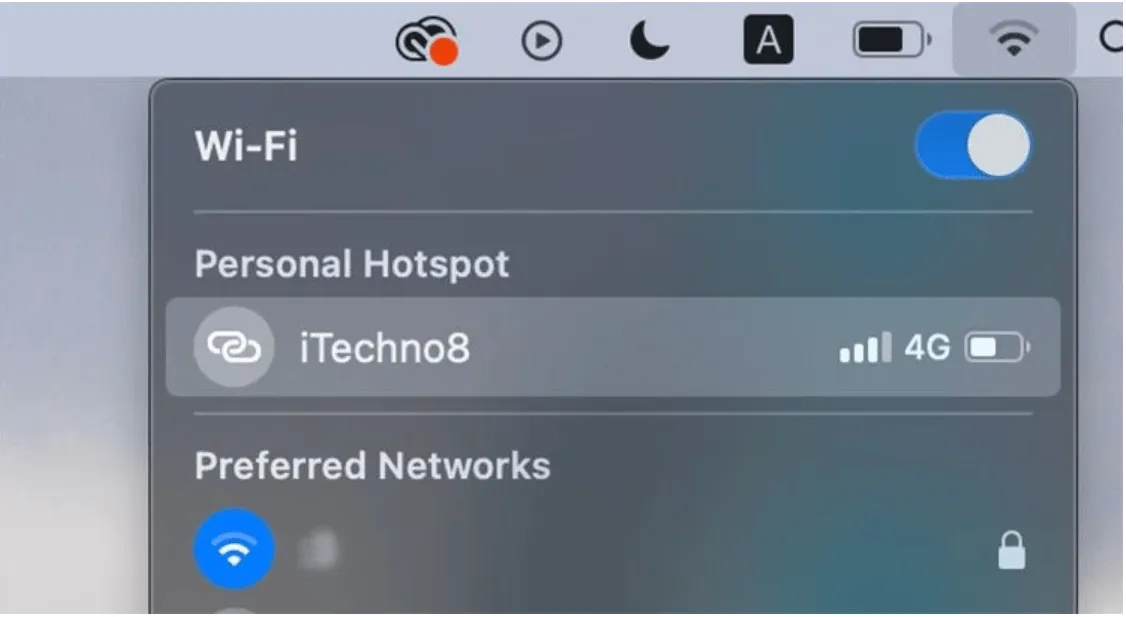Disconnect via the blue Wi-Fi network icon

(234, 549)
